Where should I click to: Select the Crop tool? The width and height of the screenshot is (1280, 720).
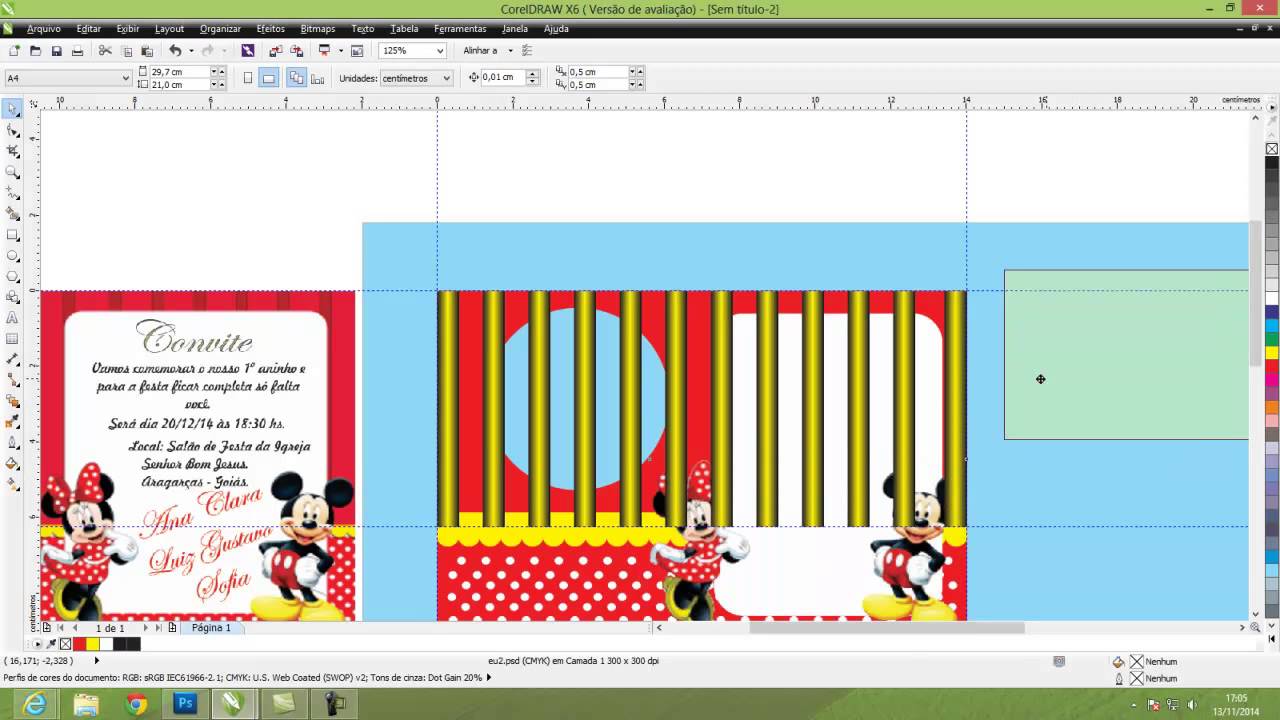coord(13,151)
